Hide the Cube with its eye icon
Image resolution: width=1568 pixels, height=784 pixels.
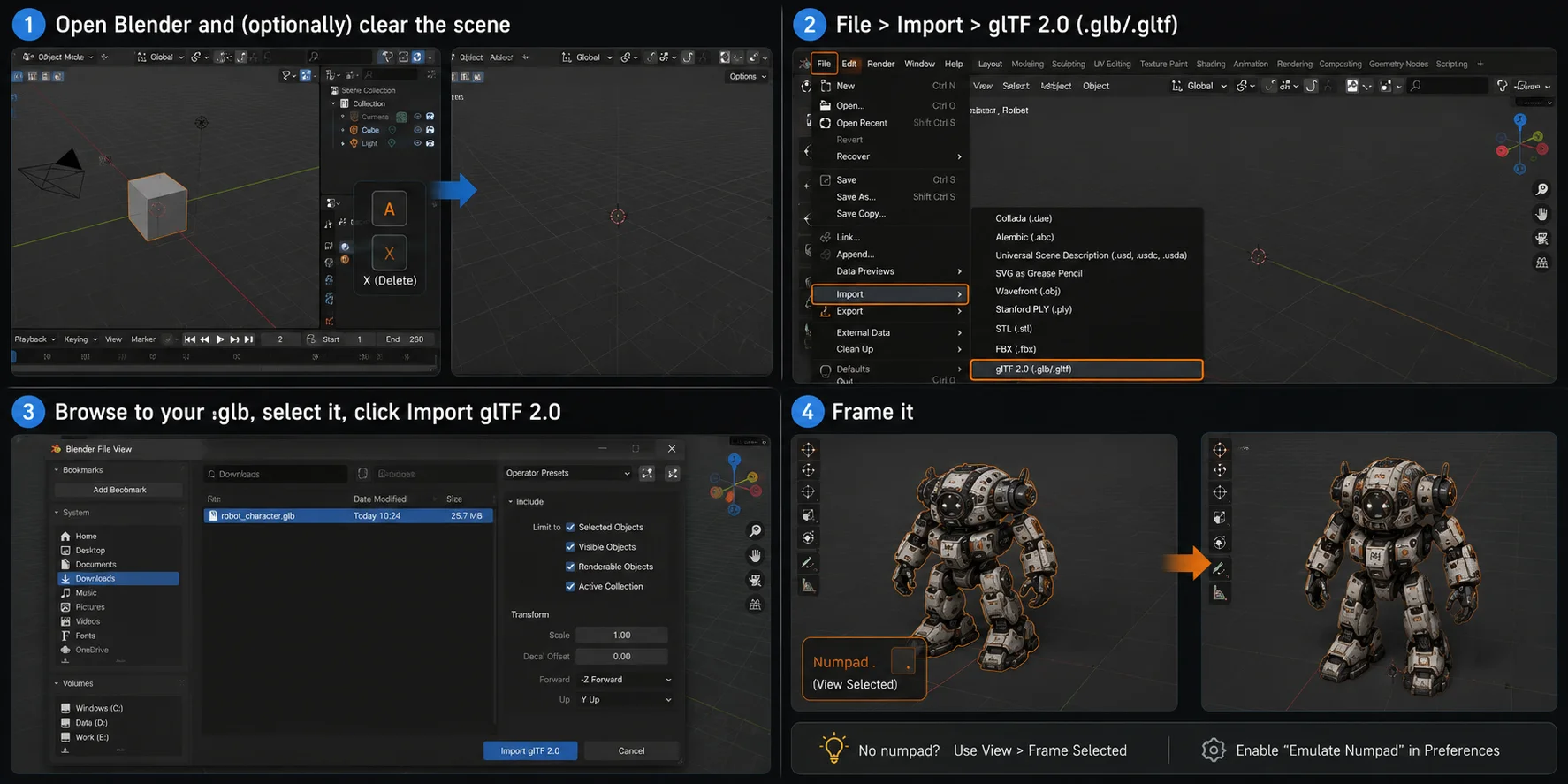click(417, 130)
